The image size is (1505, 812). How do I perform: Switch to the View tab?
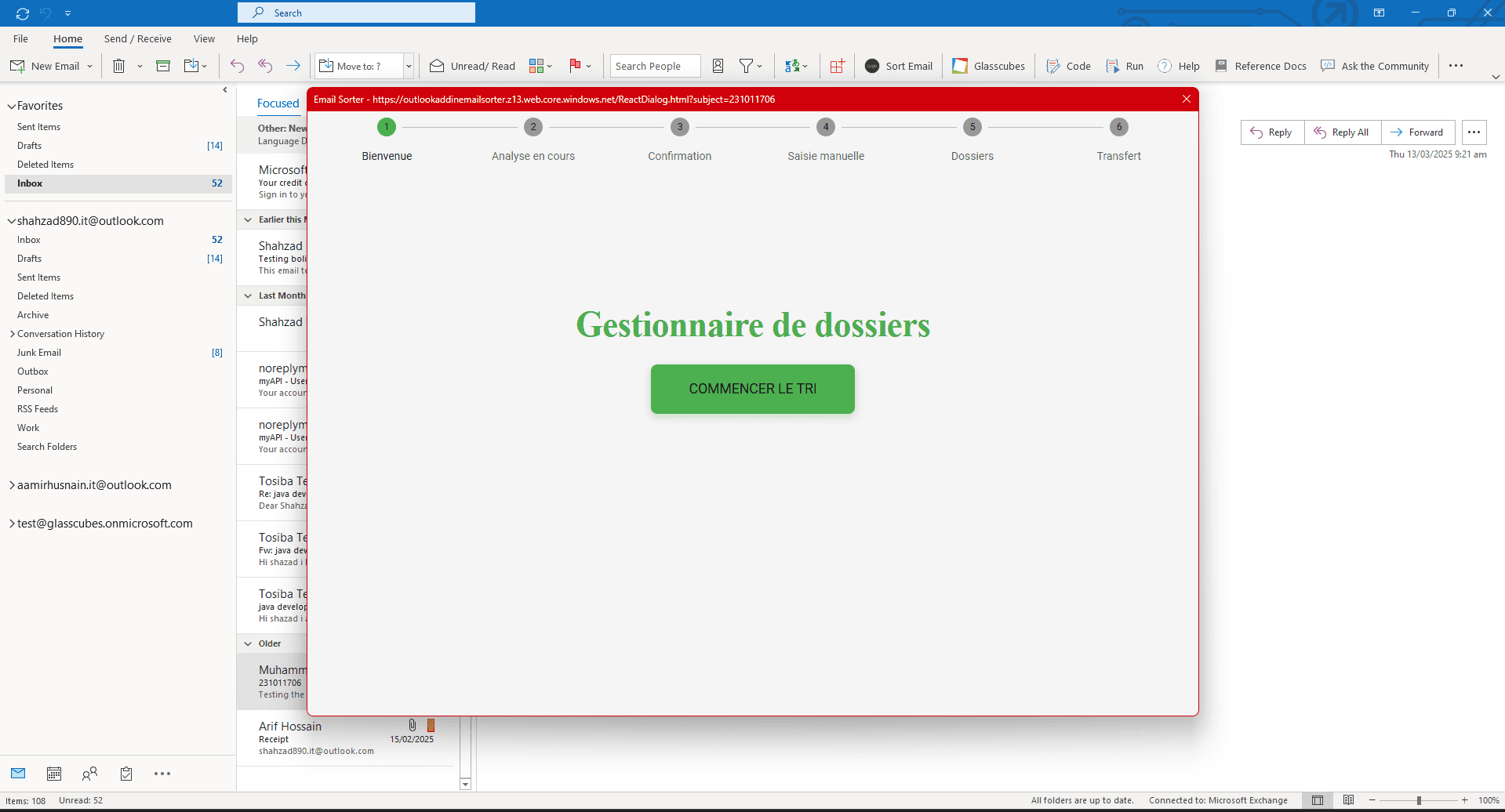204,38
